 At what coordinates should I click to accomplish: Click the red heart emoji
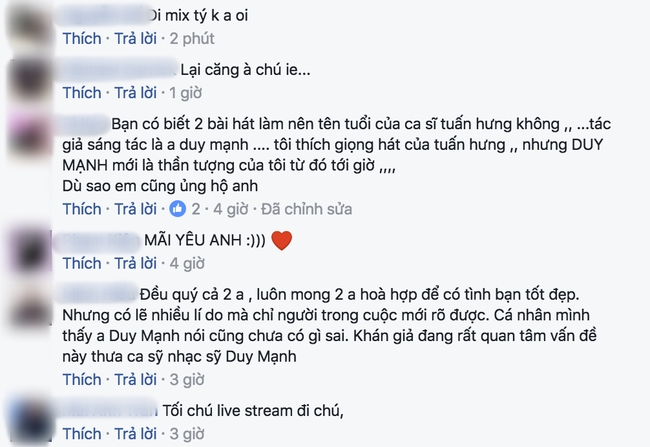pos(281,241)
